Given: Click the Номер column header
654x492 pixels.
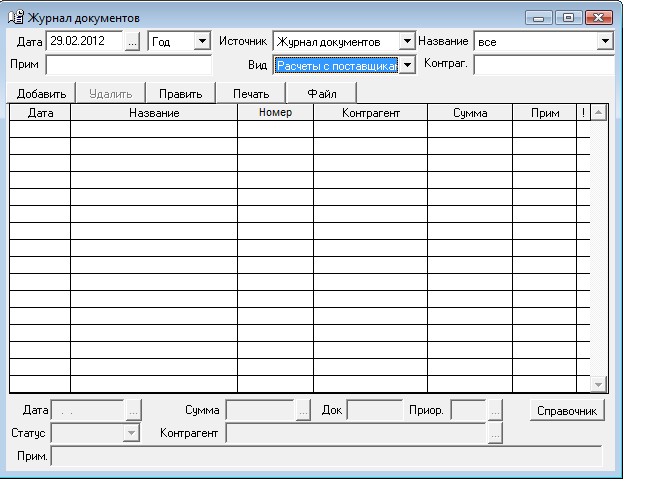Looking at the screenshot, I should point(274,114).
